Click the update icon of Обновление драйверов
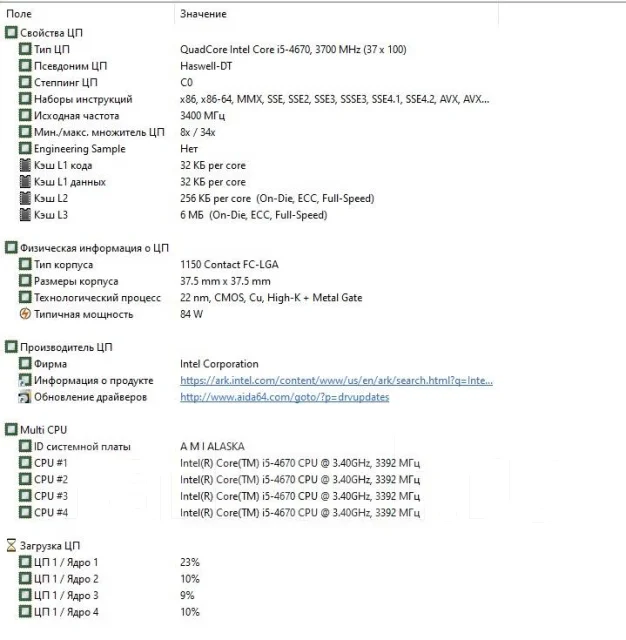Image resolution: width=626 pixels, height=640 pixels. (x=25, y=397)
